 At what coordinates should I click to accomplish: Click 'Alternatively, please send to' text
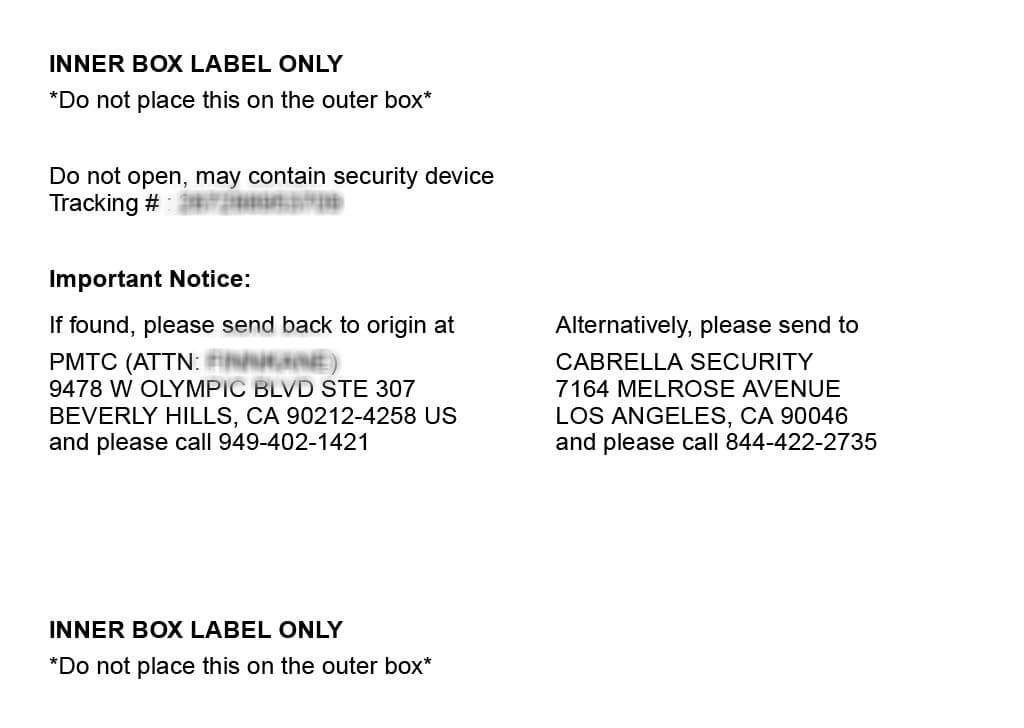706,325
